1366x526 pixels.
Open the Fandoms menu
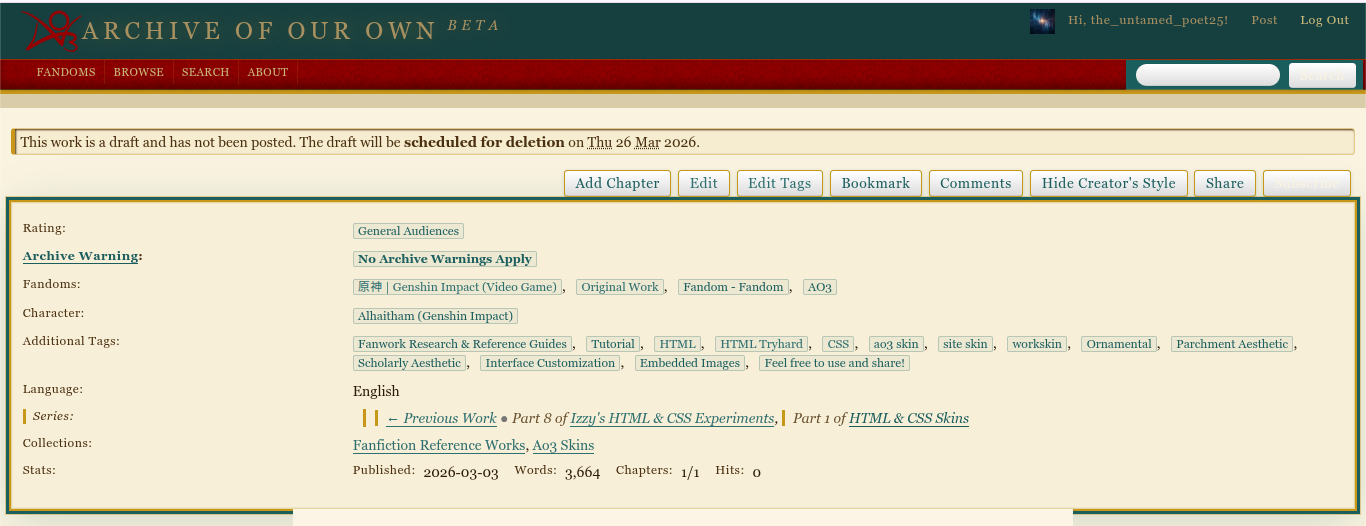point(66,73)
